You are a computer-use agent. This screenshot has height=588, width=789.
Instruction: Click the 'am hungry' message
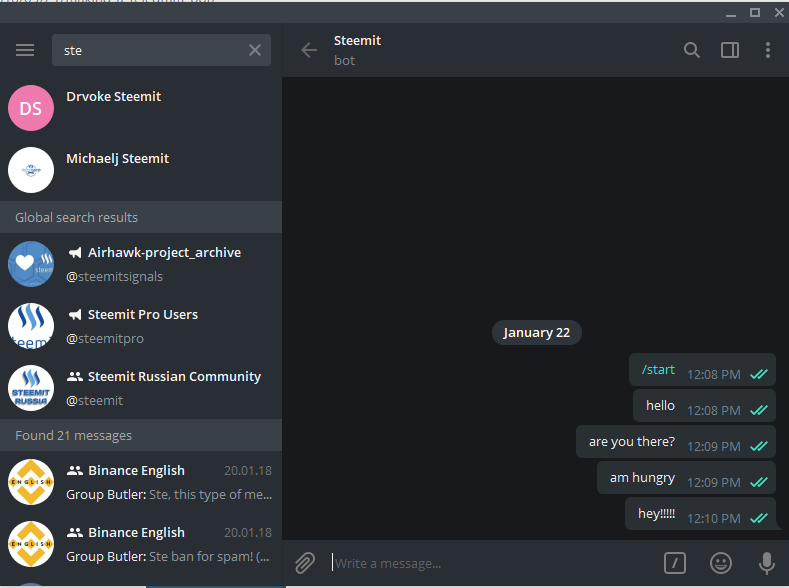(686, 477)
